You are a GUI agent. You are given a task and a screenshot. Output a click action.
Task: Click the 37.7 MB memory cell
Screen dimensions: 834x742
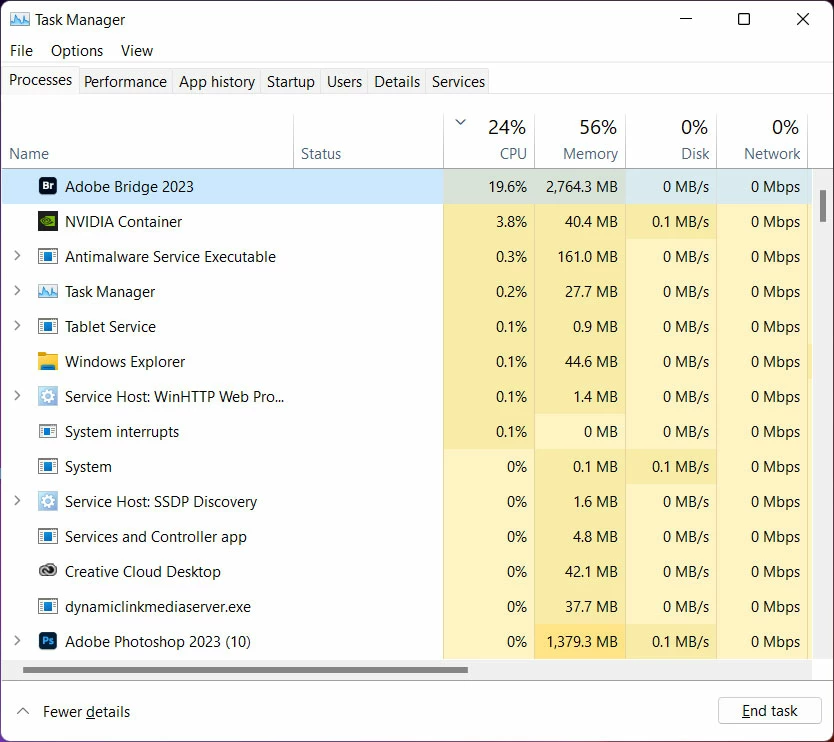[580, 606]
